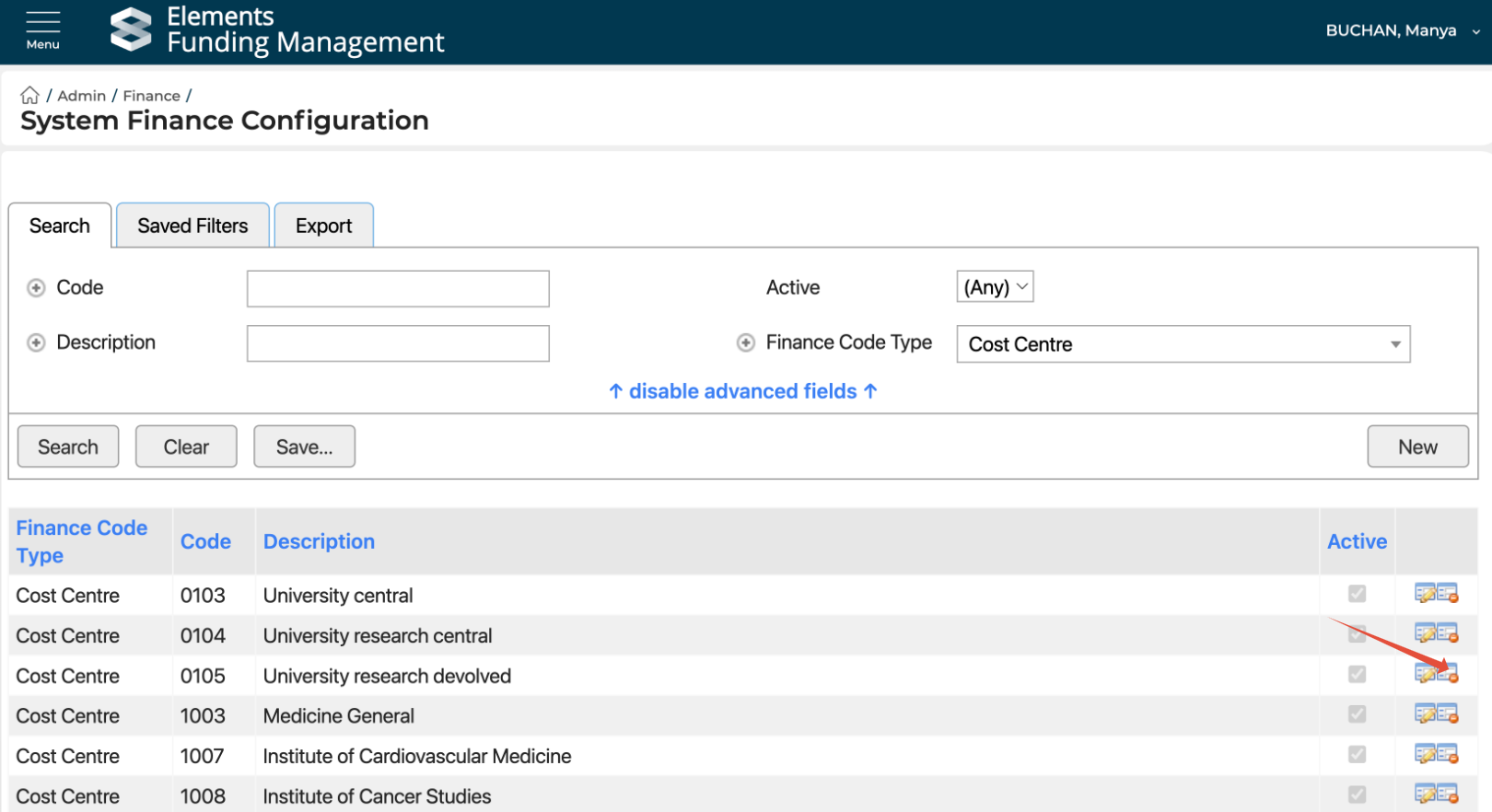Delete the University research devolved row (0105)
The width and height of the screenshot is (1492, 812).
pyautogui.click(x=1448, y=674)
